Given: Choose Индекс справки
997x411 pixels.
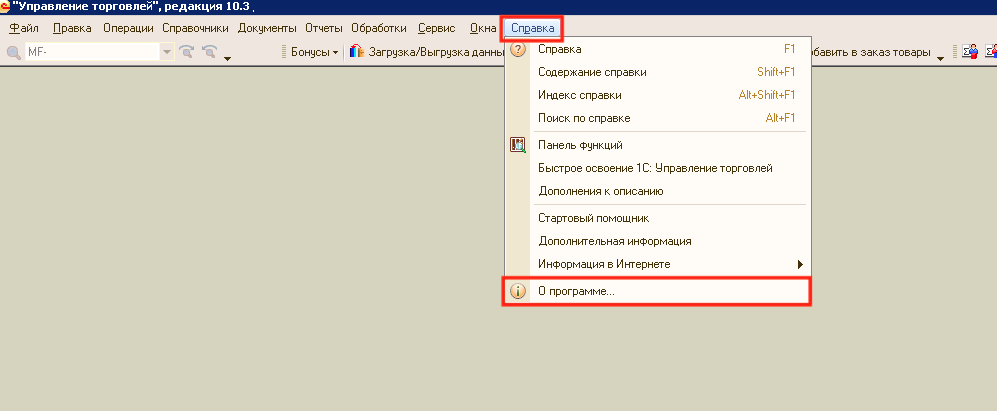Looking at the screenshot, I should pyautogui.click(x=658, y=95).
